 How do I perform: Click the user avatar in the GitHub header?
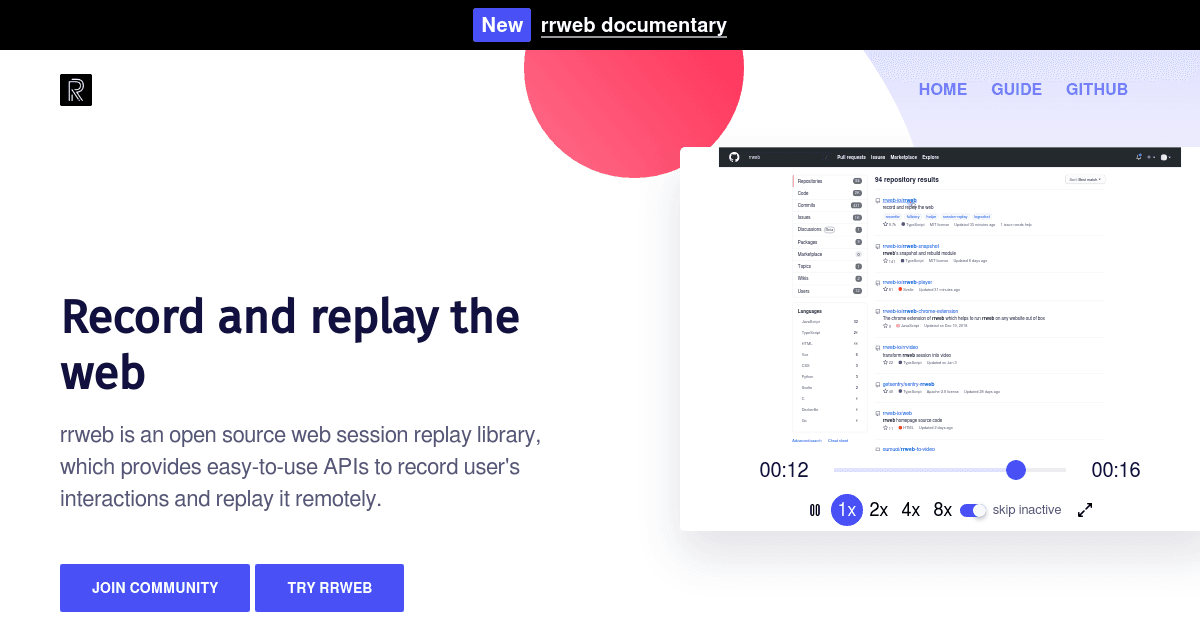click(1163, 156)
